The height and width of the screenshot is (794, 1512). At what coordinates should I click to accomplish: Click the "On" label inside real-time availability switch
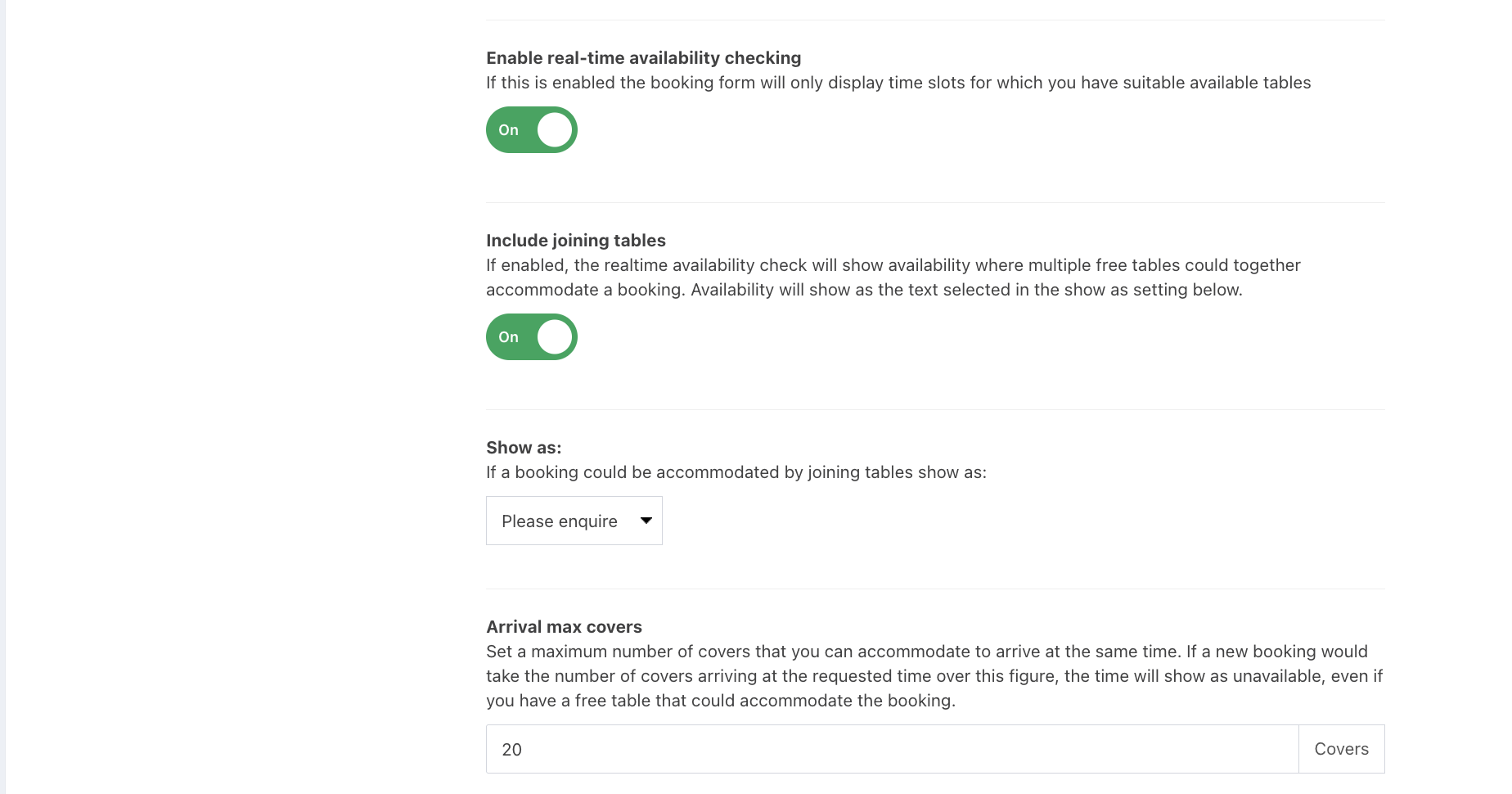508,130
